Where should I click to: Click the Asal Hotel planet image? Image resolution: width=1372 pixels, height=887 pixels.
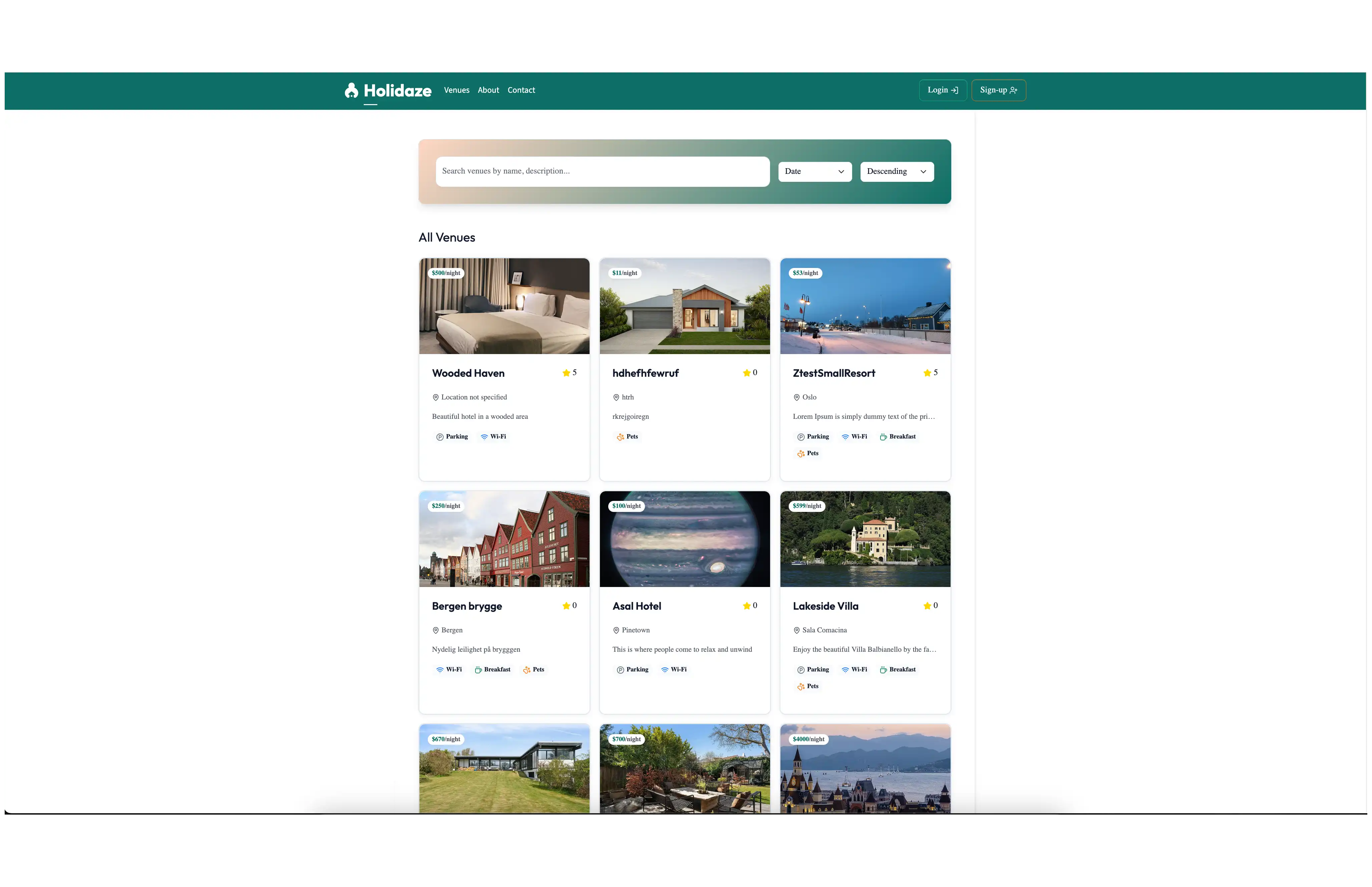pos(685,539)
